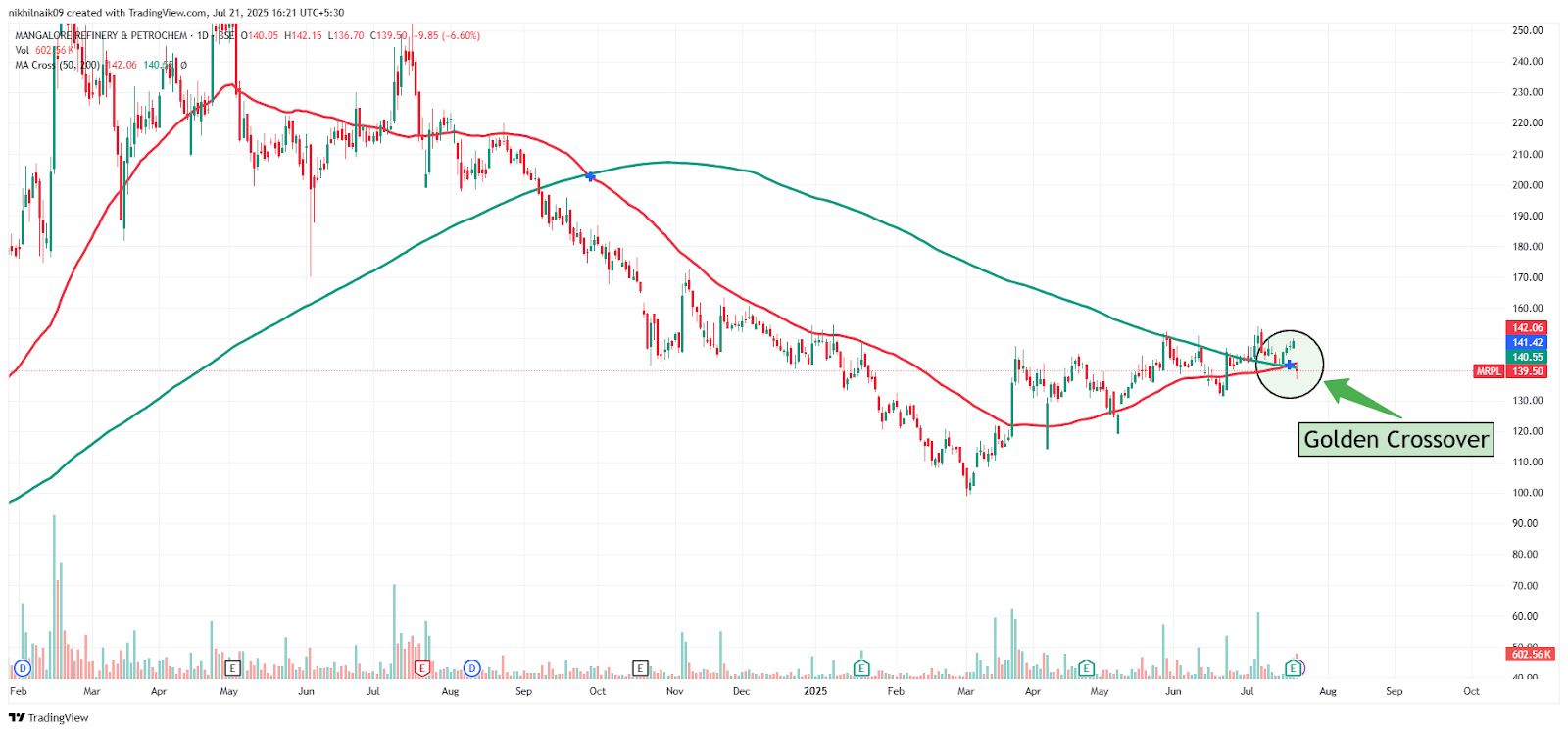Open the red earnings marker before Aug 2024

pos(422,668)
